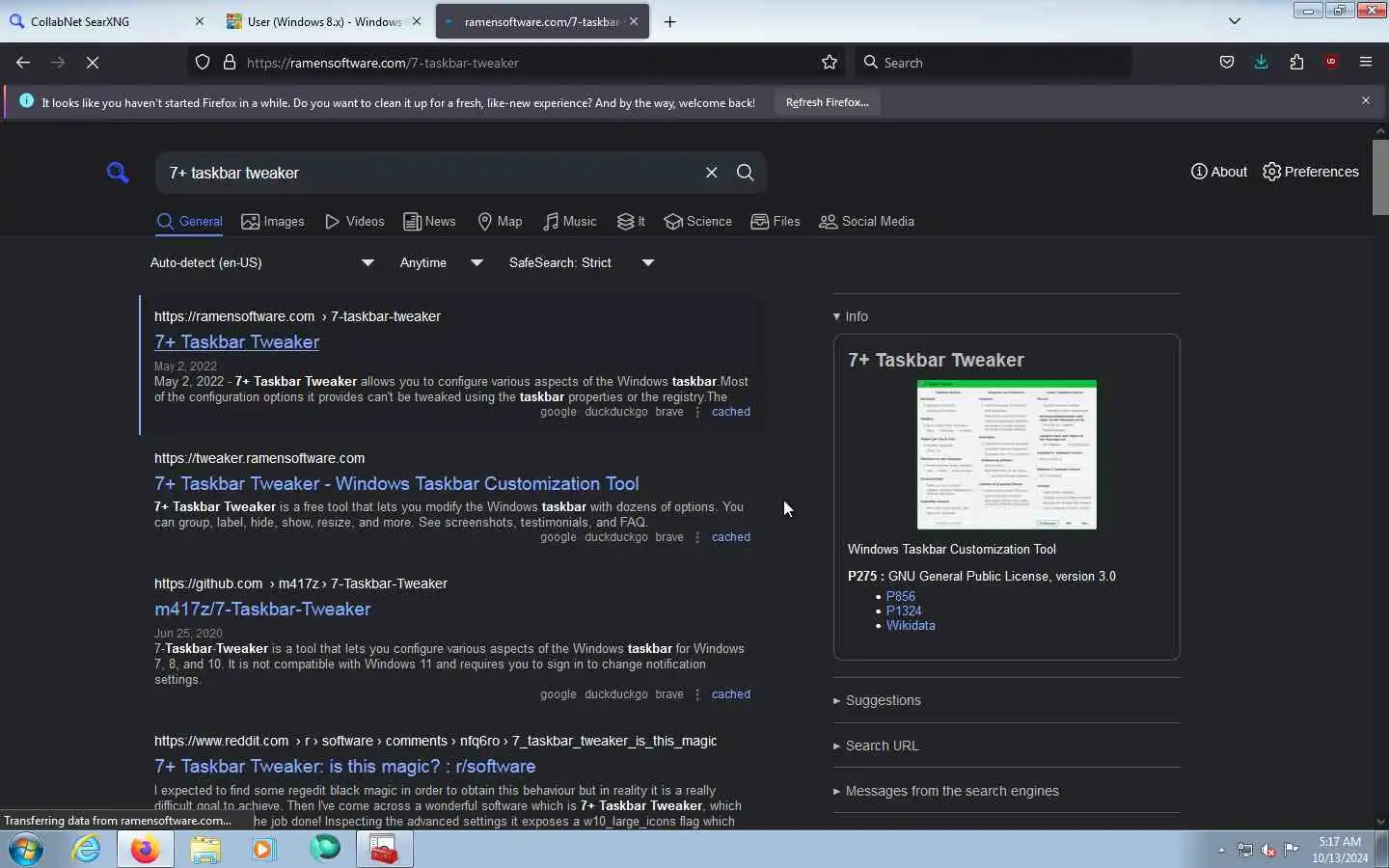This screenshot has height=868, width=1389.
Task: Open the uBlock Origin extension icon
Action: 1331,63
